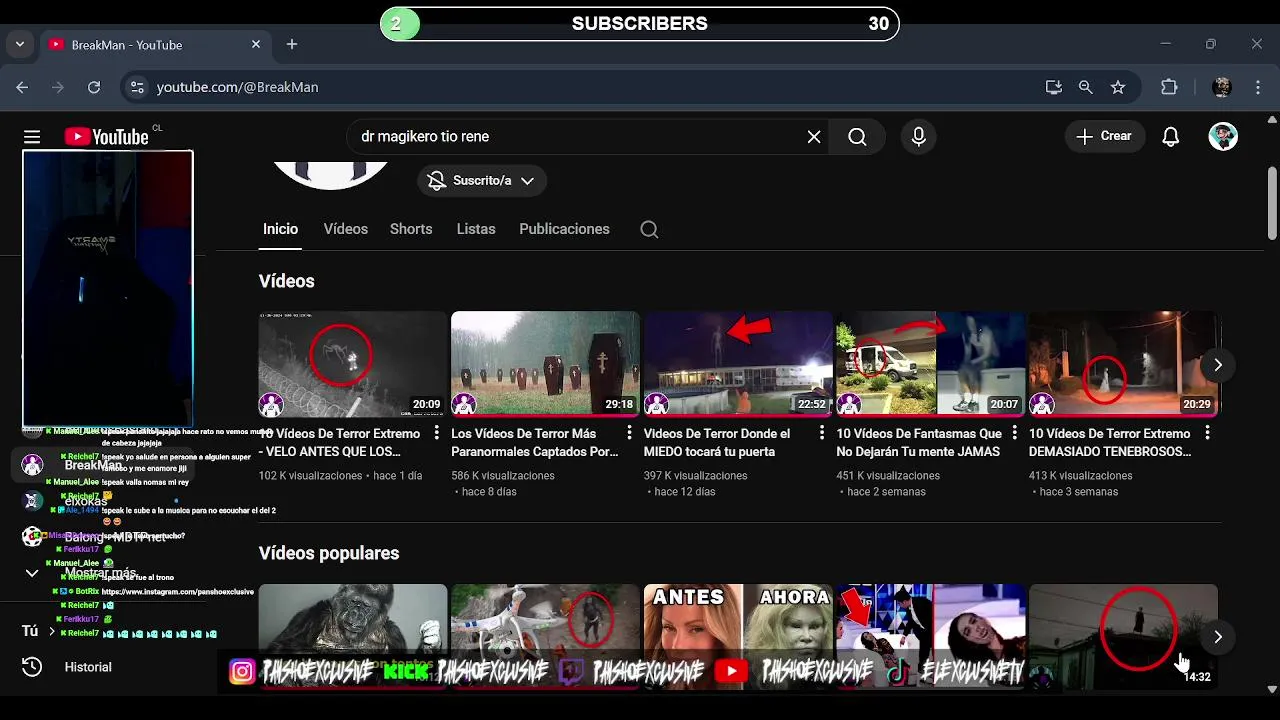Open Chrome extensions puzzle icon

[x=1169, y=88]
